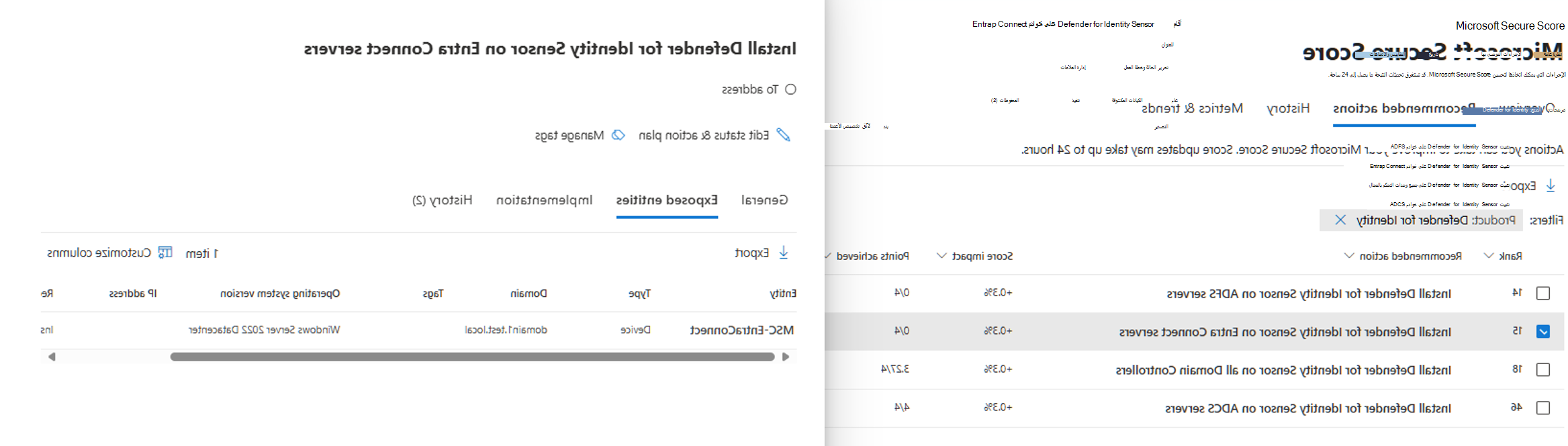Check the box for the ADCS servers row
The height and width of the screenshot is (446, 1568).
tap(1543, 408)
